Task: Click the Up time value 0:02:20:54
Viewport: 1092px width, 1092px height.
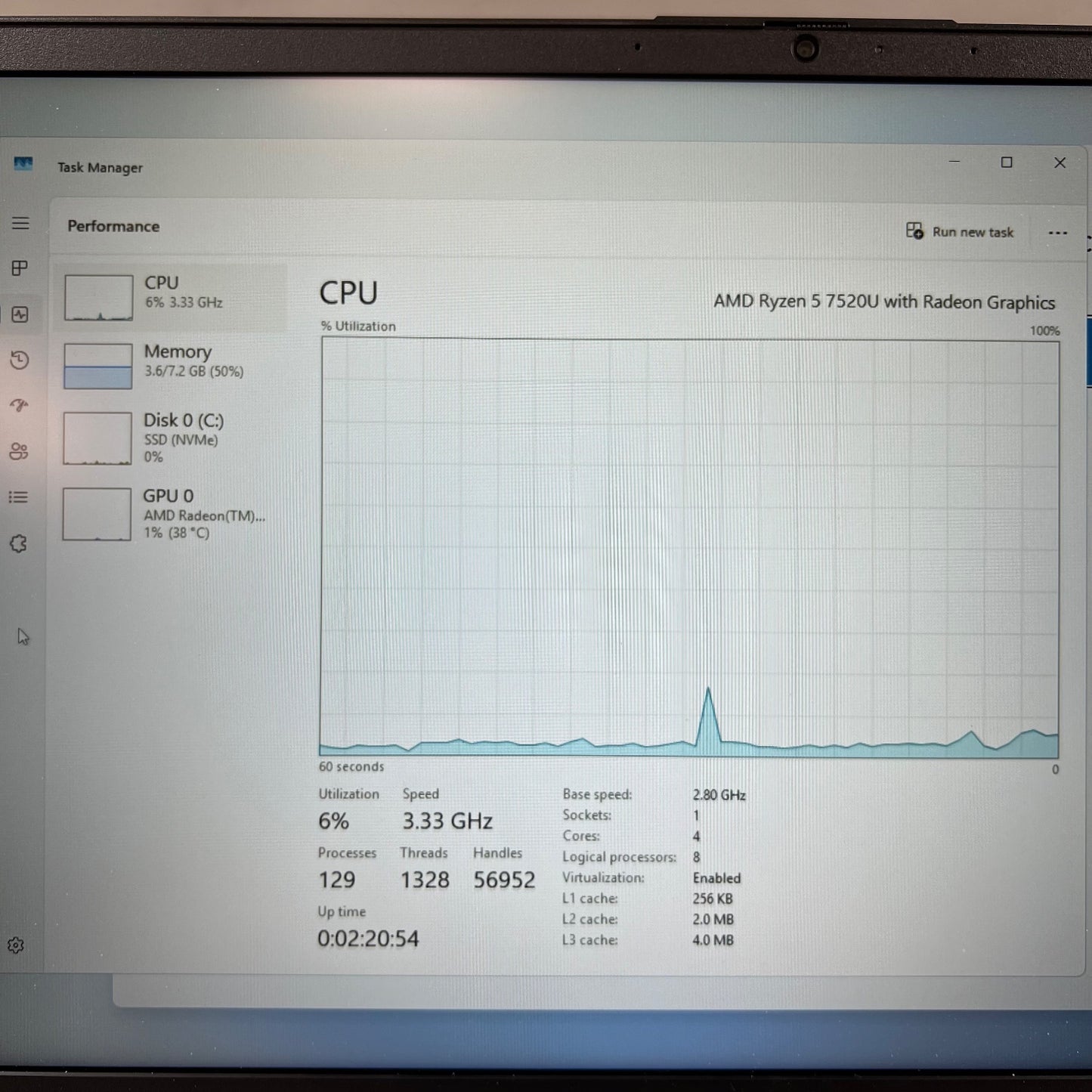Action: [x=368, y=939]
